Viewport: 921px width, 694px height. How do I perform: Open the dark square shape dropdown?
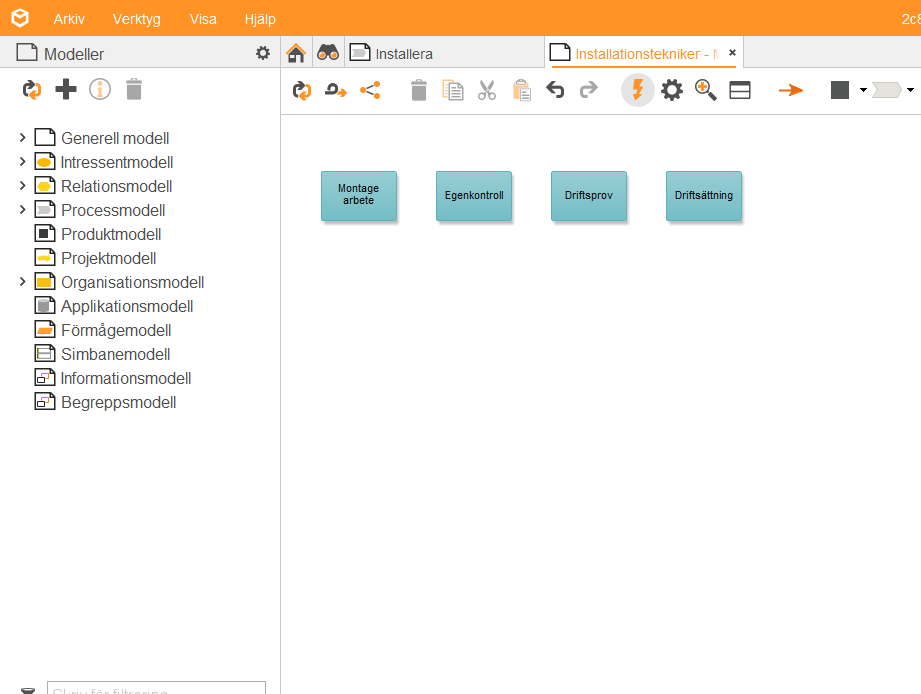862,91
